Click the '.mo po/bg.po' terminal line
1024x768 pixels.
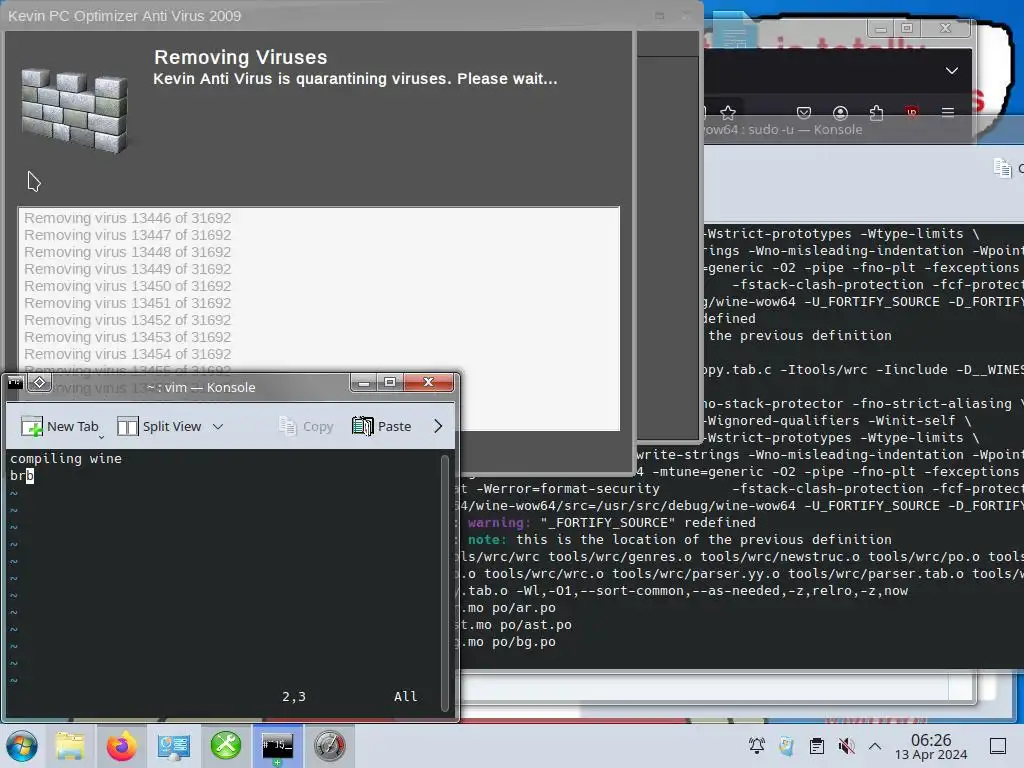click(511, 641)
